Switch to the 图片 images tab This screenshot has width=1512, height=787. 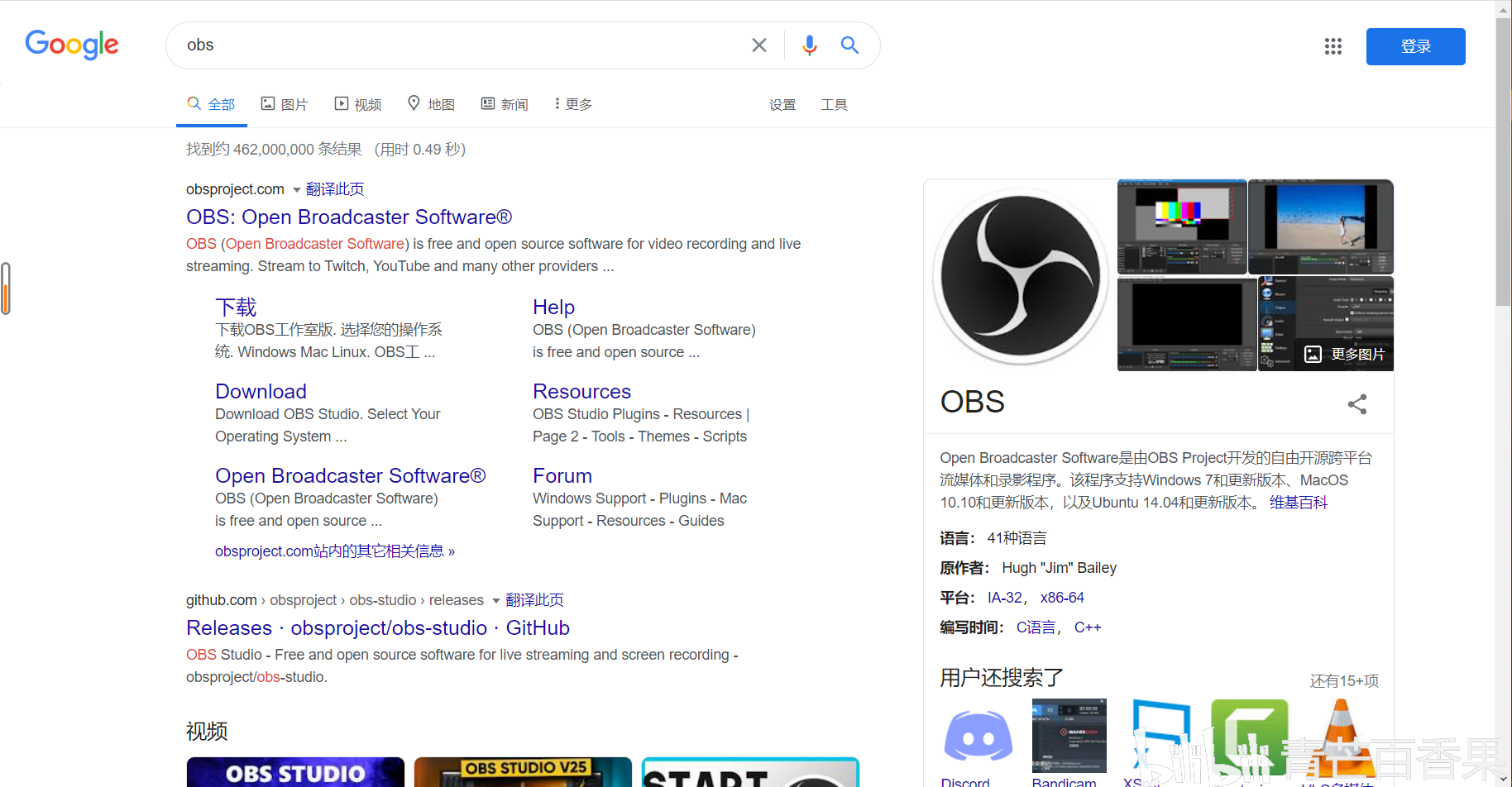[285, 104]
